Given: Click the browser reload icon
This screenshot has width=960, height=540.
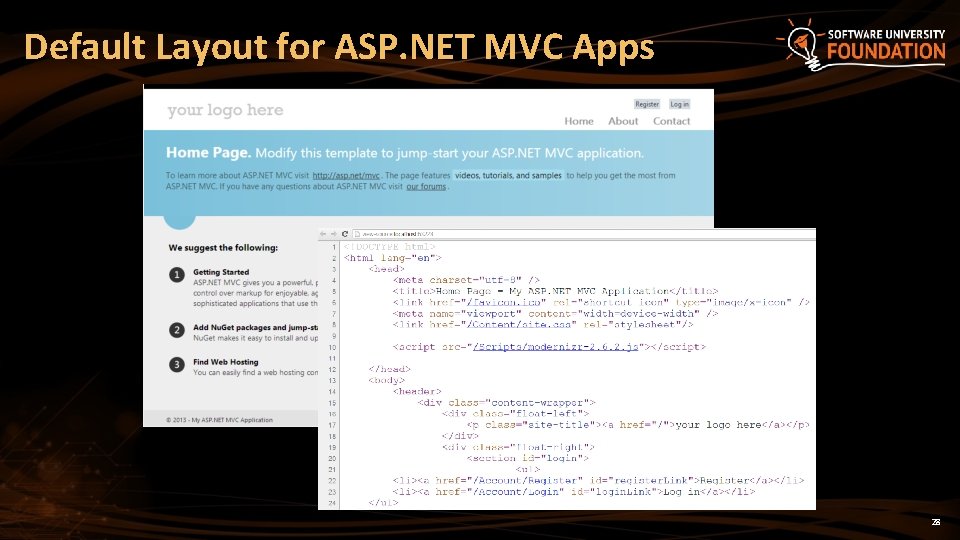Looking at the screenshot, I should [x=345, y=234].
